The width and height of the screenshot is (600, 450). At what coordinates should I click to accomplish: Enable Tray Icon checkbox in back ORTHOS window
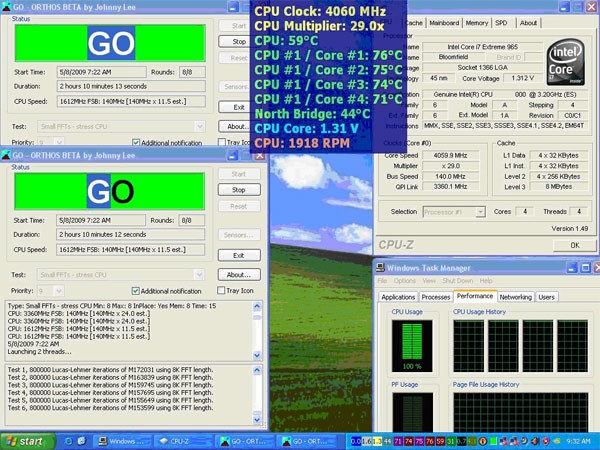tap(222, 142)
